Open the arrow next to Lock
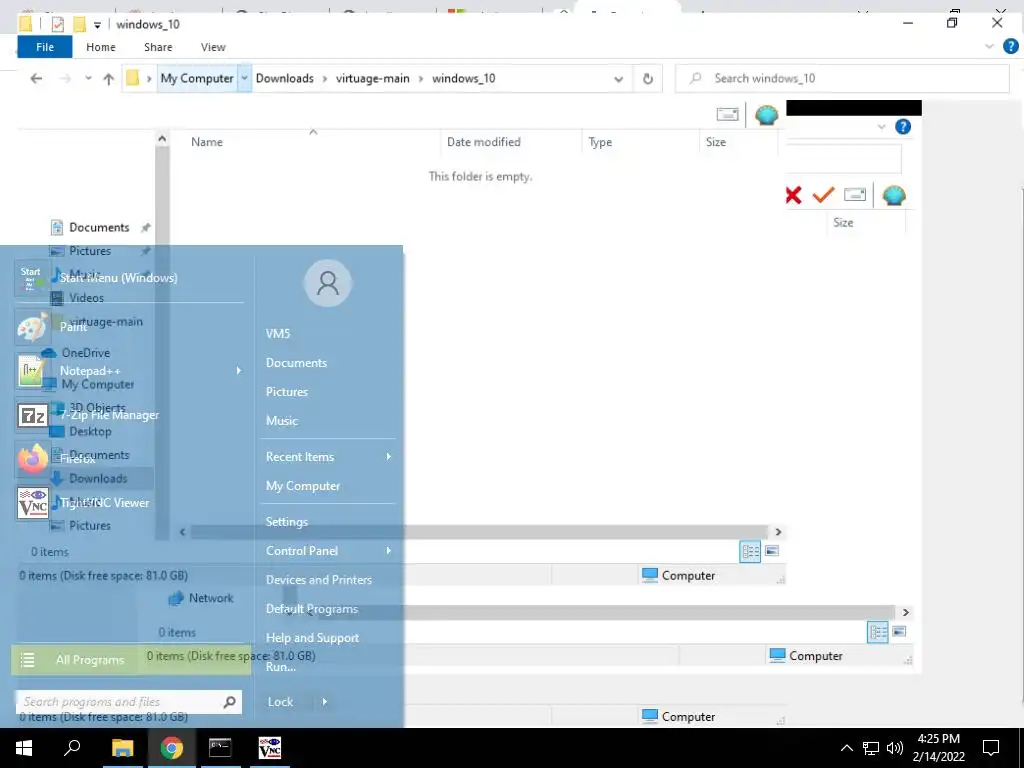The image size is (1024, 768). point(325,702)
